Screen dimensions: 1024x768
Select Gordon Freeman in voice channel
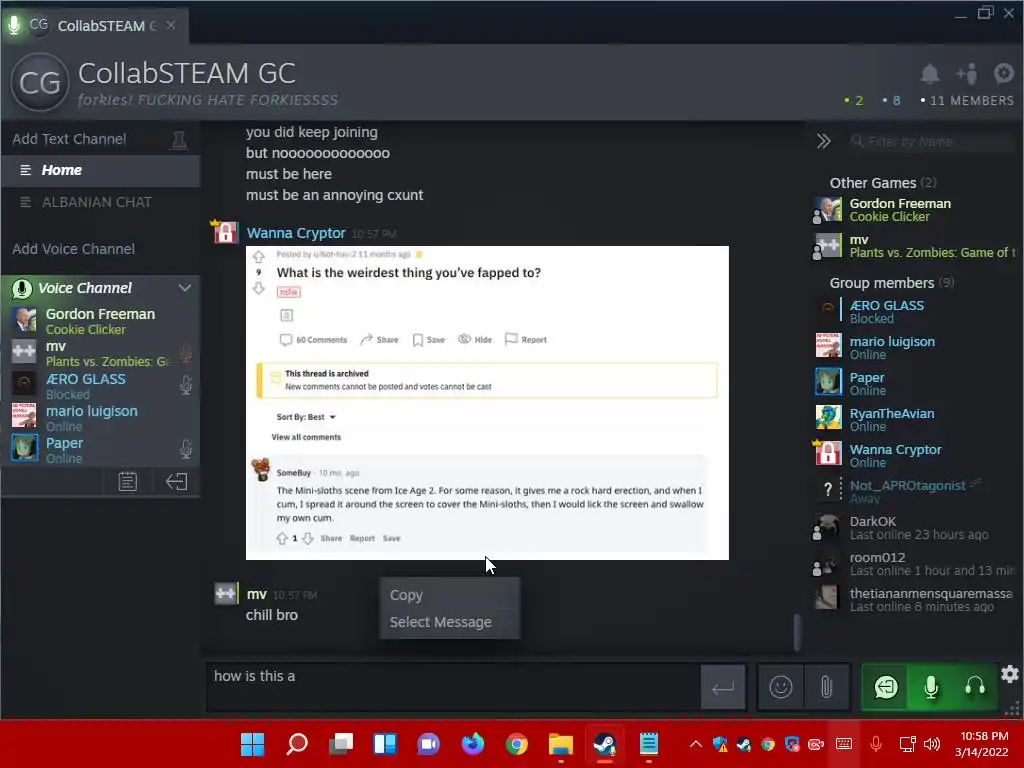click(101, 321)
